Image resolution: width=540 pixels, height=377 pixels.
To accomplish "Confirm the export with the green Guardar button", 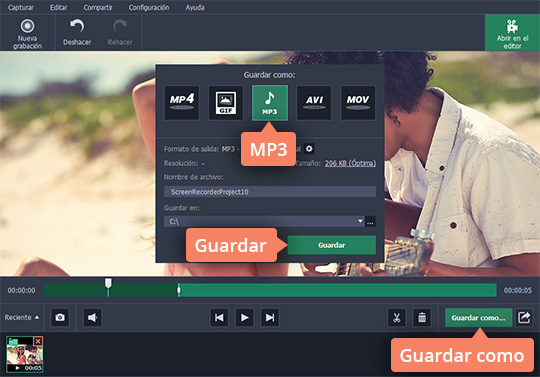I will [x=331, y=245].
